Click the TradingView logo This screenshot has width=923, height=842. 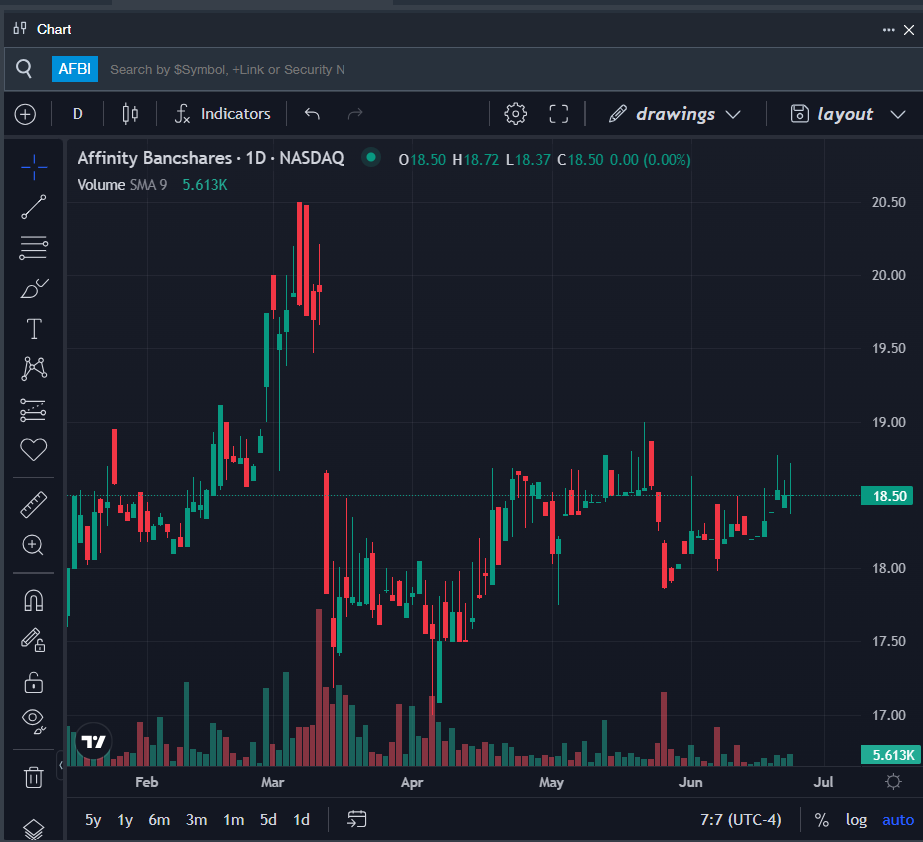click(x=93, y=741)
